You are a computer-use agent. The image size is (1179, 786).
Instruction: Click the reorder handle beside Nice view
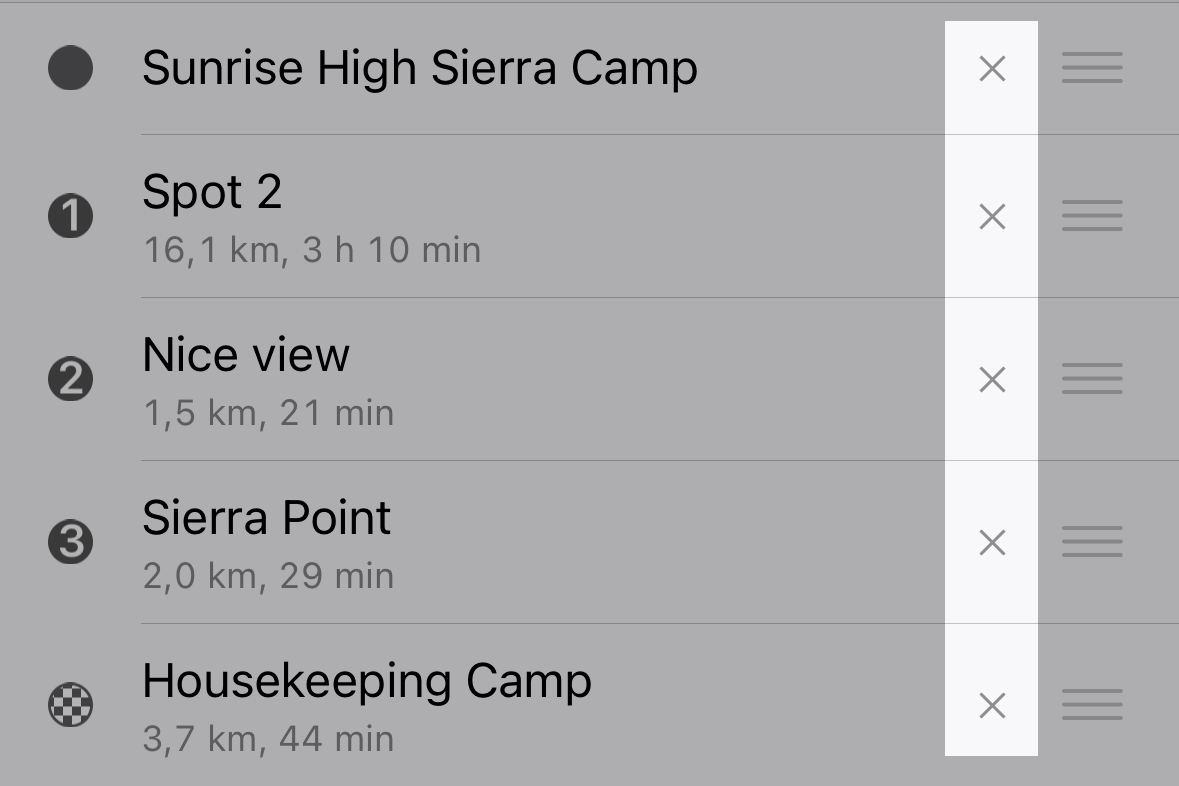point(1091,378)
